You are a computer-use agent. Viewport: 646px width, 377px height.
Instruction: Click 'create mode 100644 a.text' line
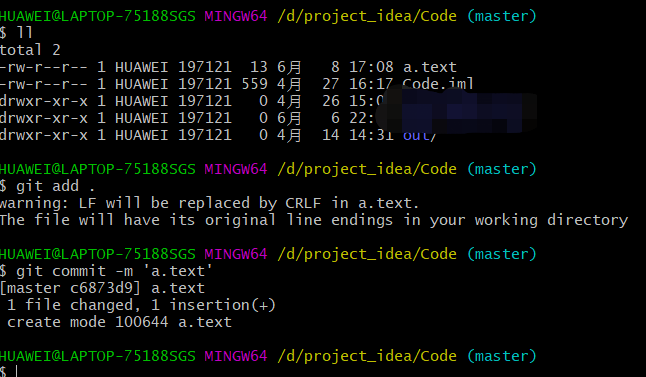click(x=119, y=322)
